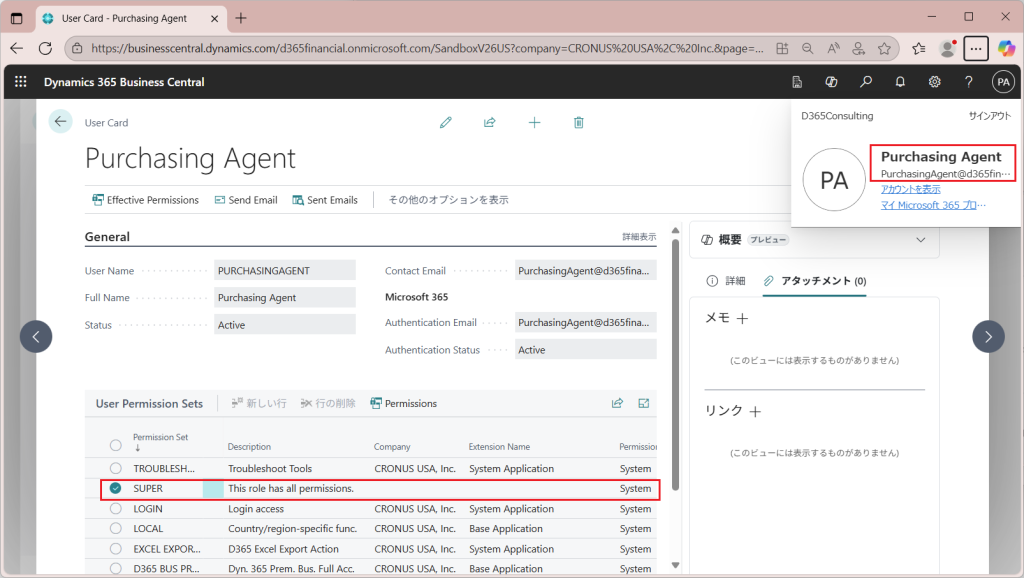Image resolution: width=1024 pixels, height=578 pixels.
Task: Expand User Permission Sets to full screen icon
Action: tap(644, 403)
